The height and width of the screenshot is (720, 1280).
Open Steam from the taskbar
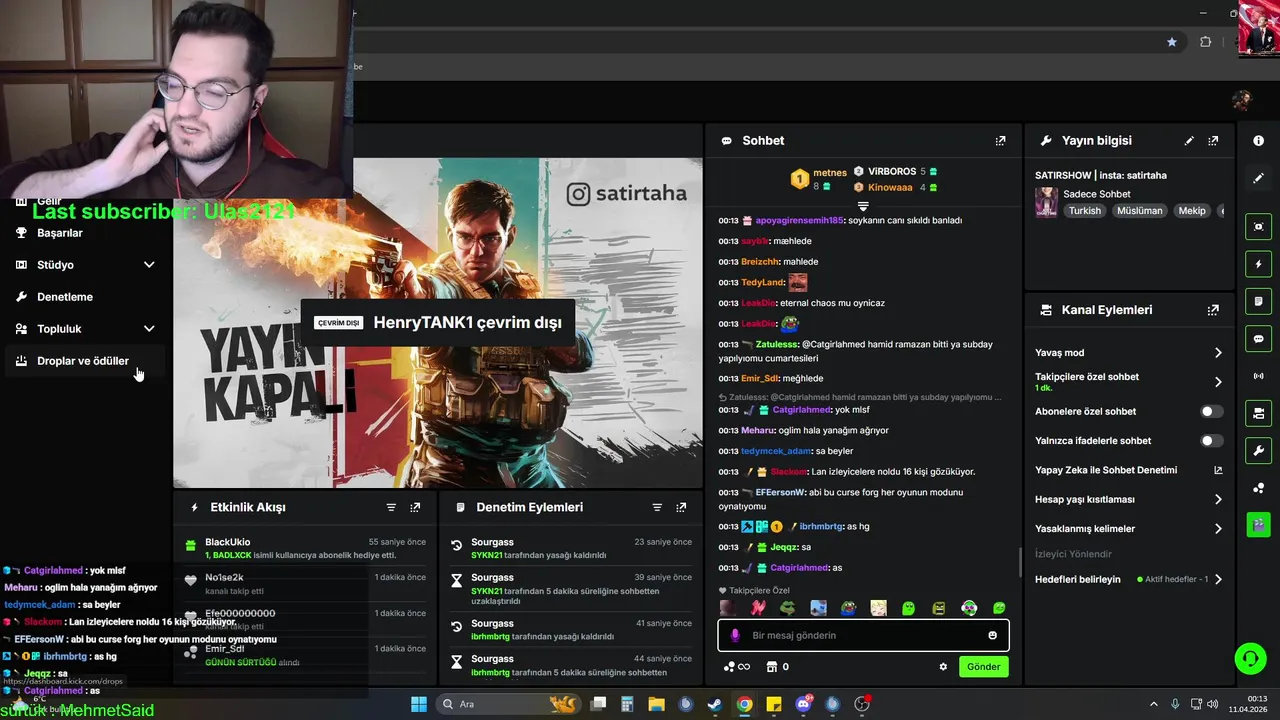click(x=715, y=704)
